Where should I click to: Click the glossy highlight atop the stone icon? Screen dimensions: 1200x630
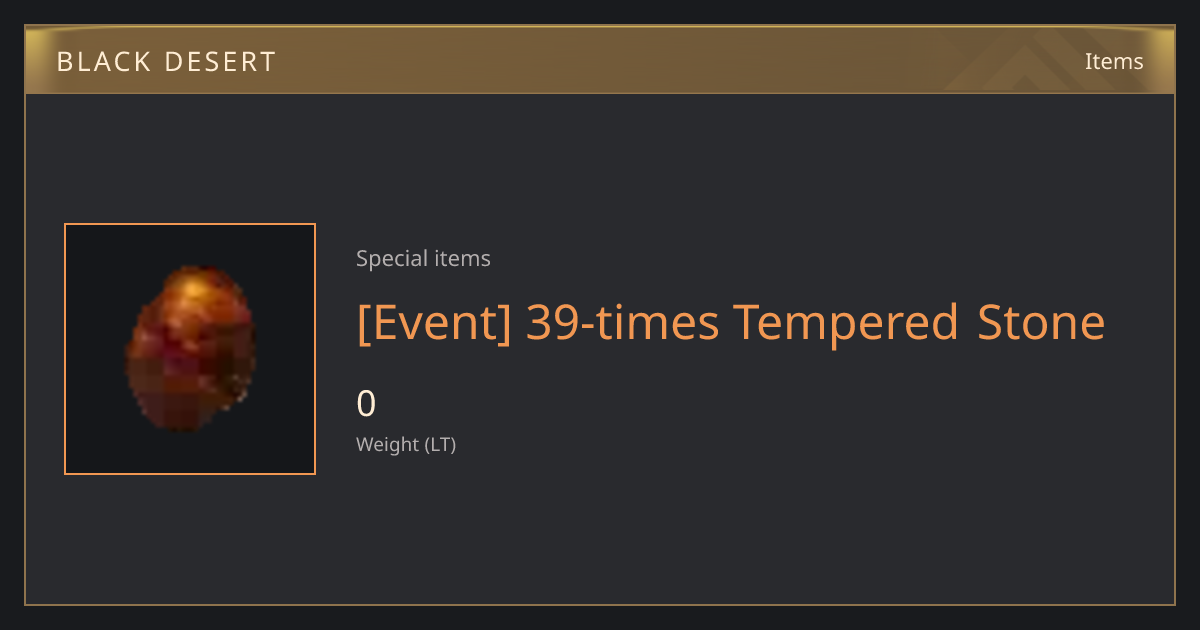[202, 287]
